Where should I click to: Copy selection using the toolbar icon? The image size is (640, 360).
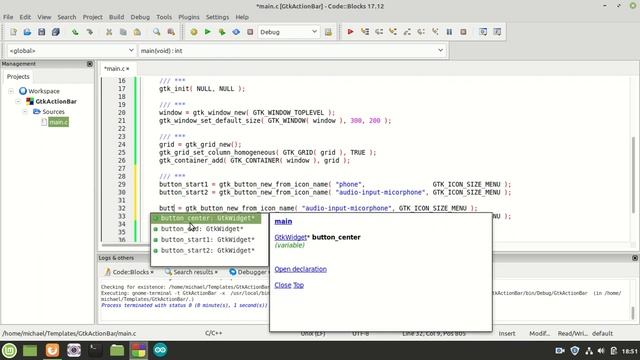[x=123, y=32]
